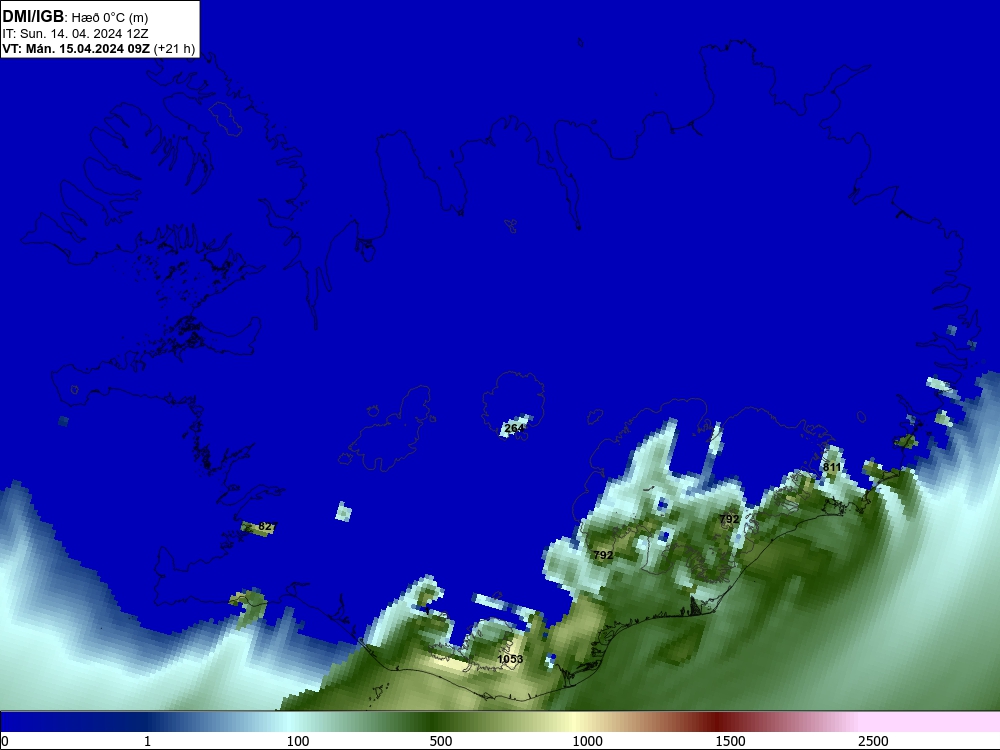Image resolution: width=1000 pixels, height=750 pixels.
Task: Click the legend tick label 2500
Action: (873, 741)
